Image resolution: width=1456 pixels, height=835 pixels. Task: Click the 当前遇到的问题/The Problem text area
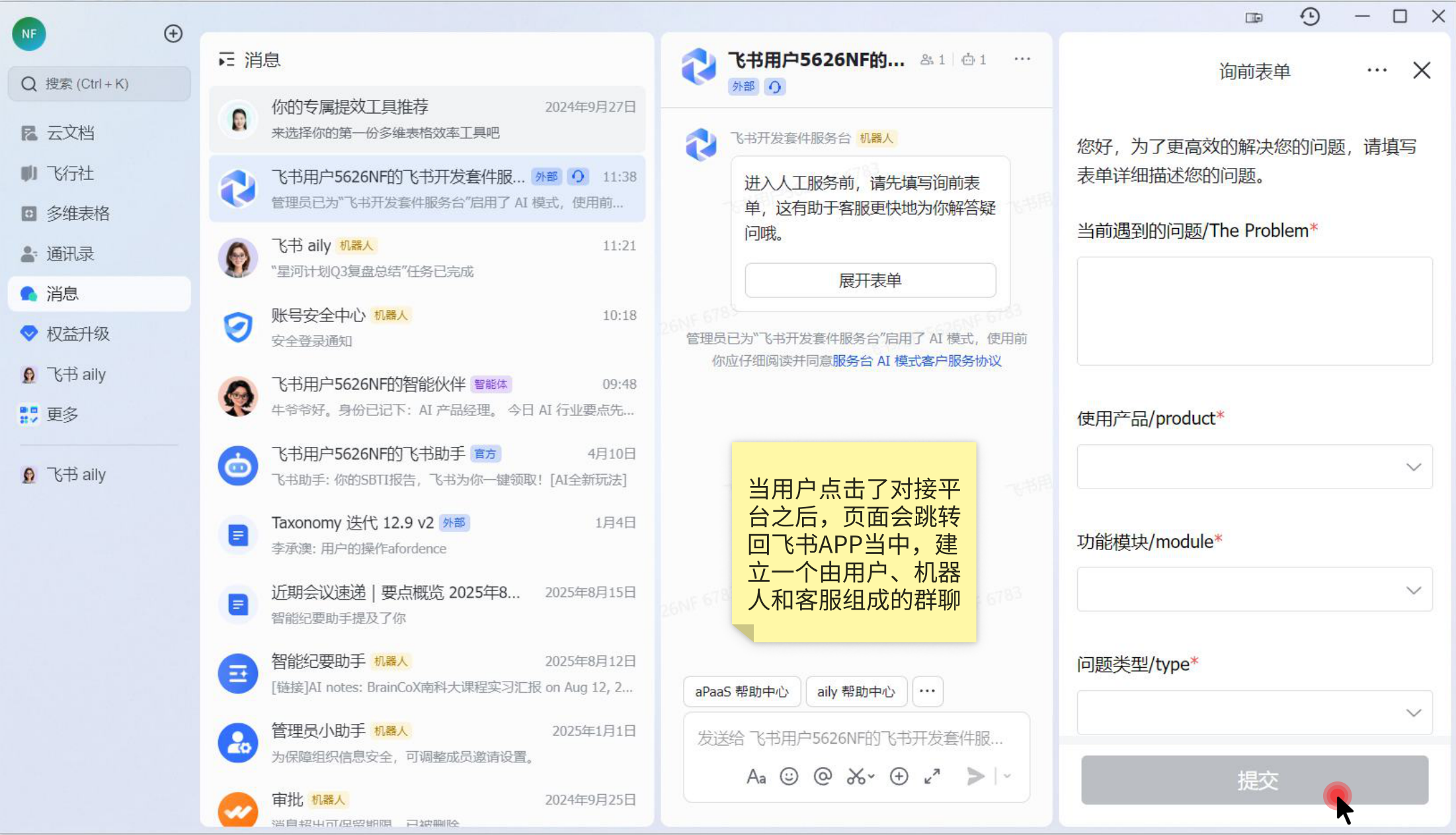[1254, 311]
